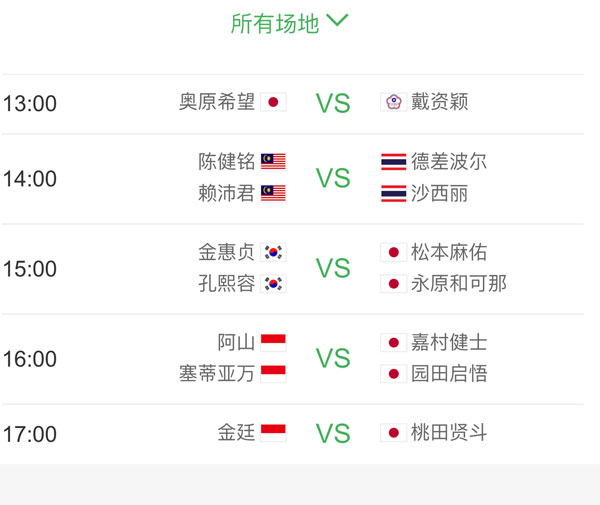The image size is (600, 505).
Task: Open the 13:00 match VS details
Action: [x=333, y=103]
